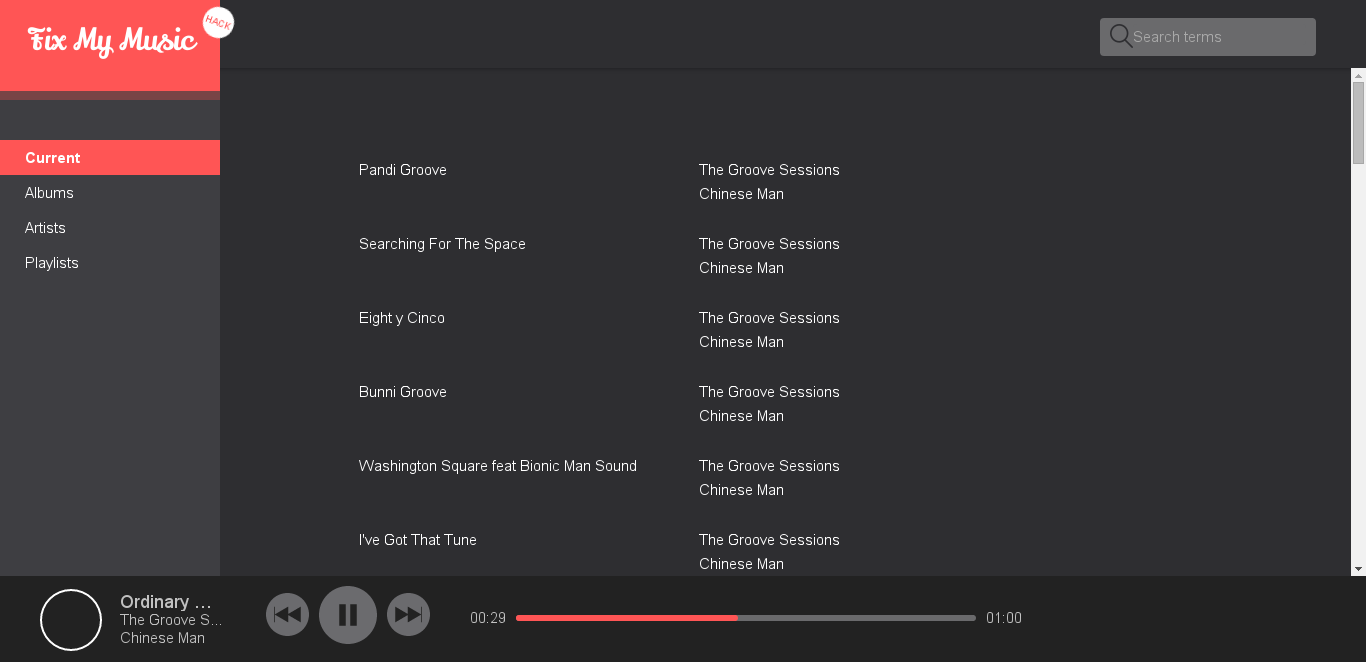Screen dimensions: 1366x662
Task: Skip to the next track
Action: 408,614
